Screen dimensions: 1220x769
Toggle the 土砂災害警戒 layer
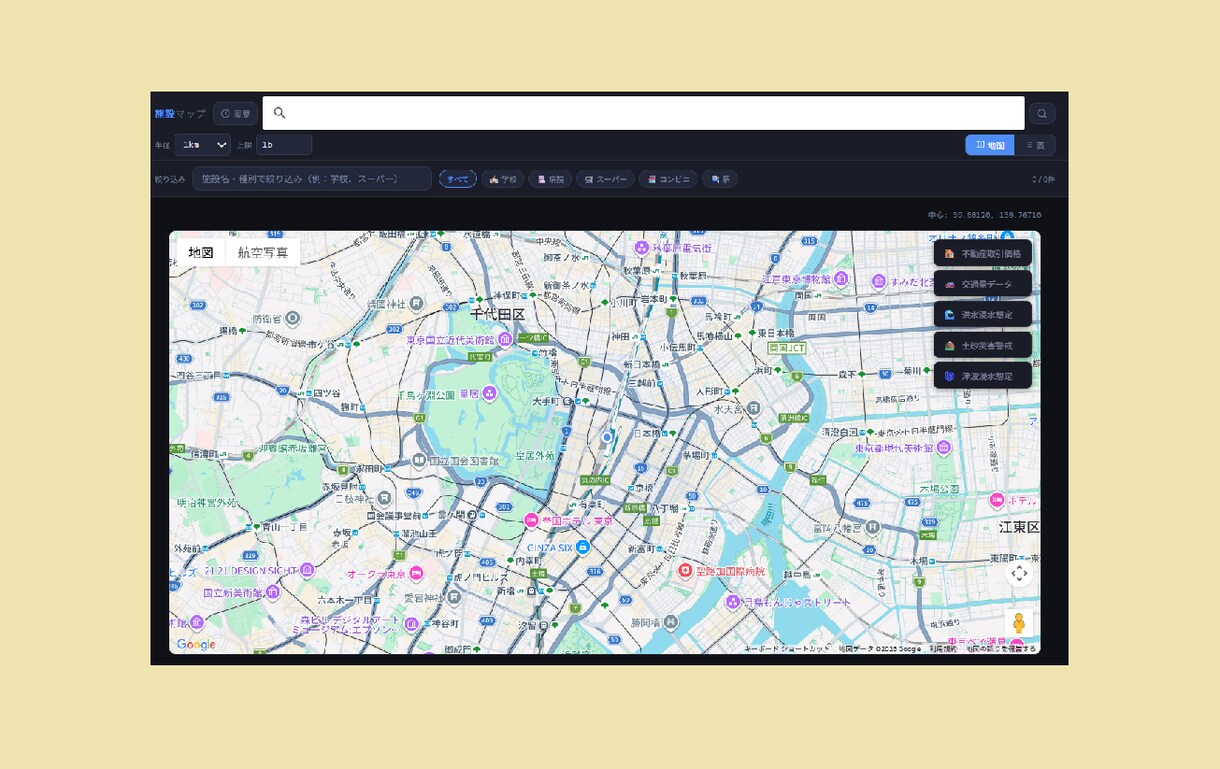pos(983,345)
